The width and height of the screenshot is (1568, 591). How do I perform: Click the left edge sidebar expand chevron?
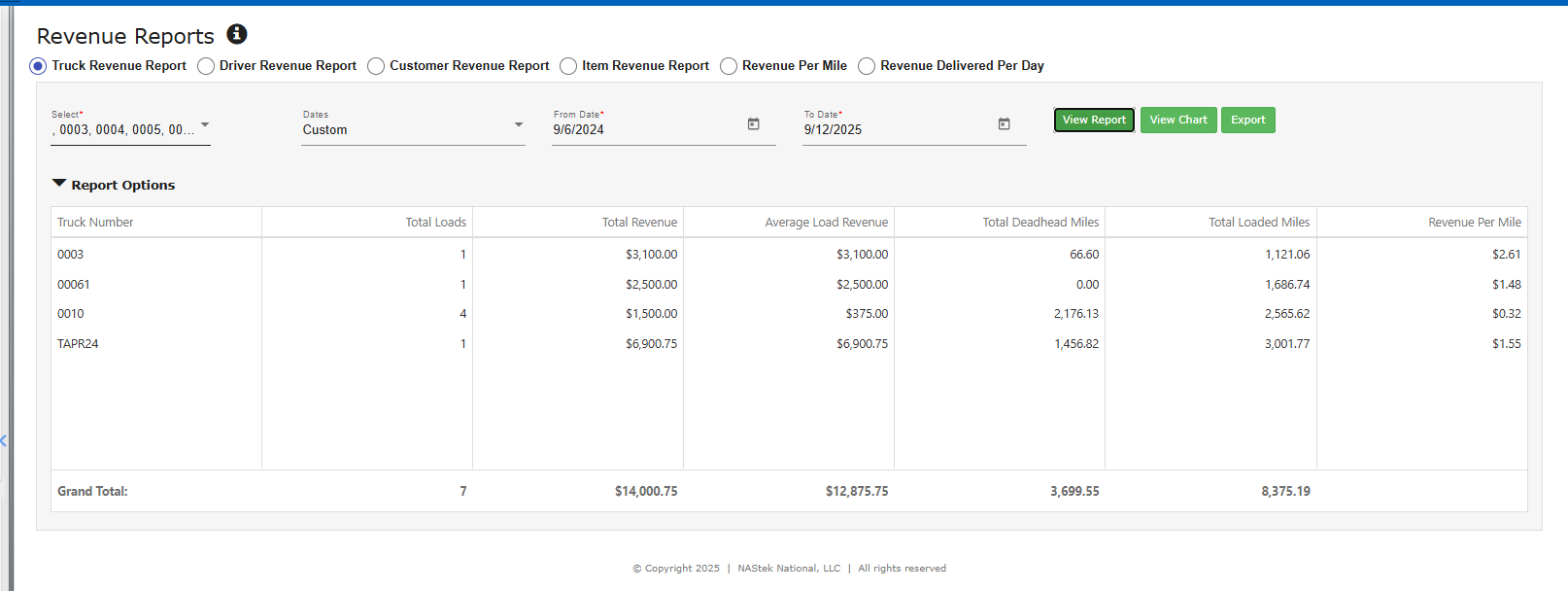pos(4,441)
